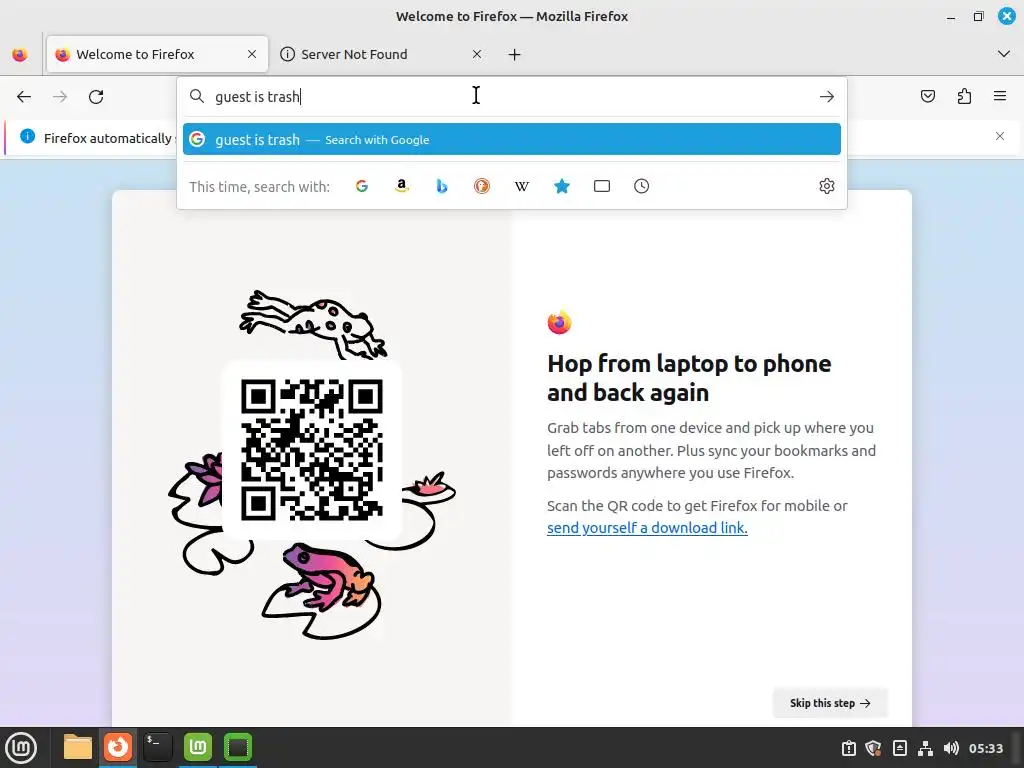Switch to the Server Not Found tab

(381, 54)
